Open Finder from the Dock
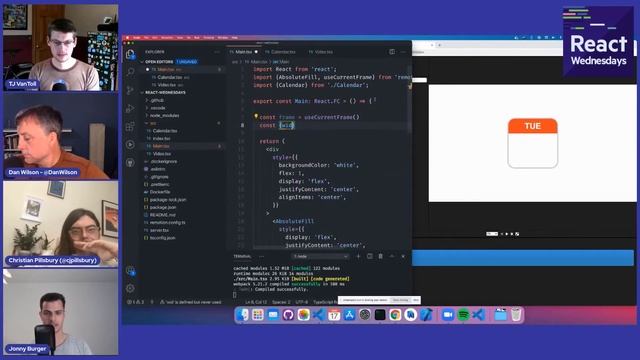640x360 pixels. coord(243,315)
